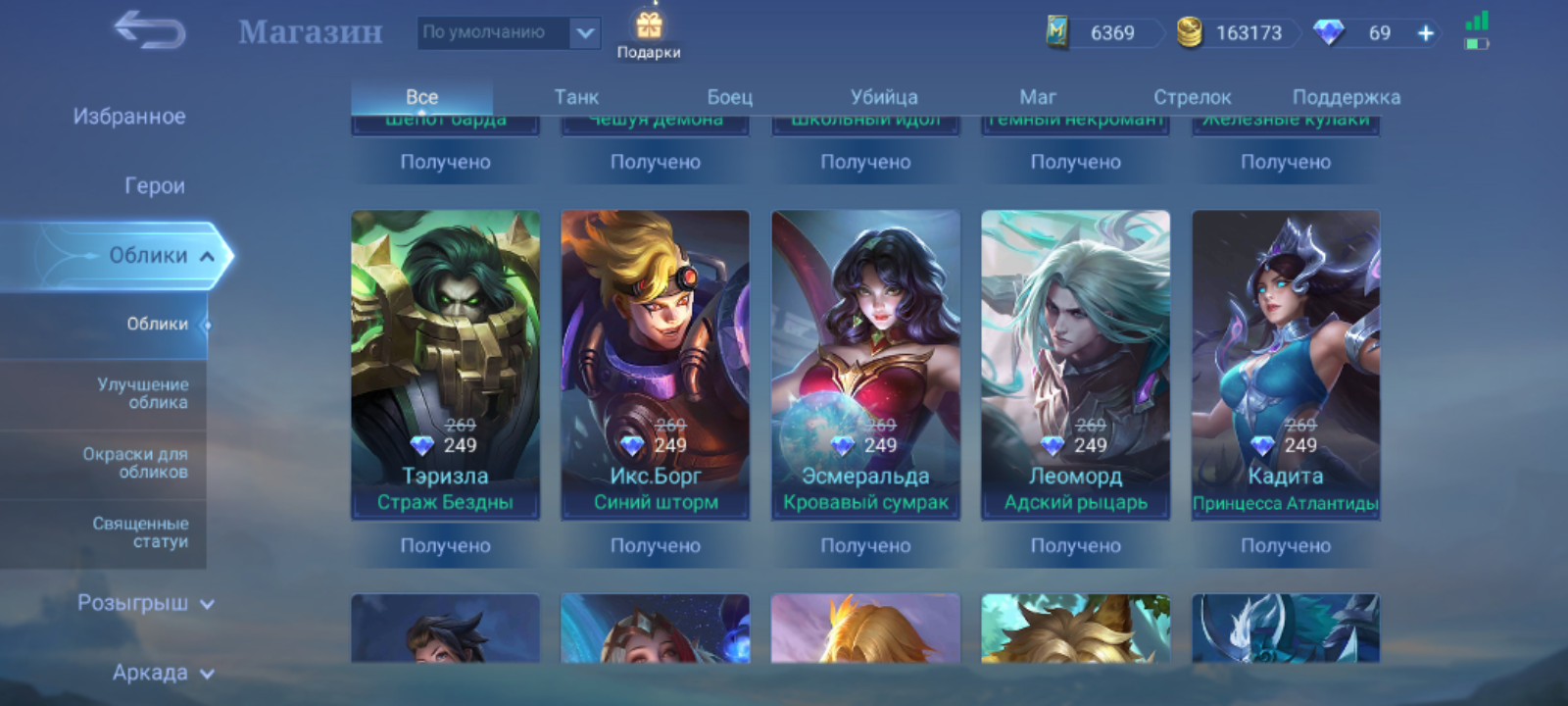Click the plus to add diamonds
Viewport: 1568px width, 706px height.
coord(1426,33)
